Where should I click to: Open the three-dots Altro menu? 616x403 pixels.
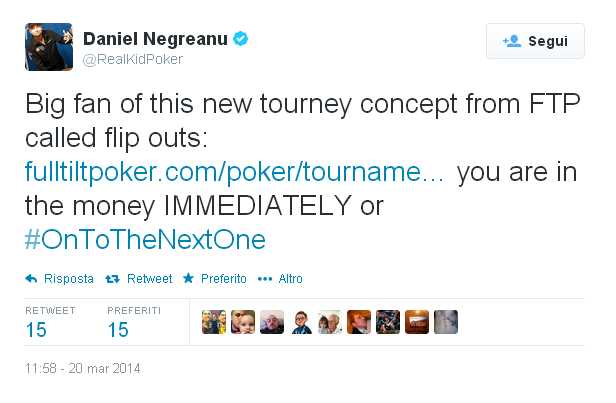(x=265, y=279)
